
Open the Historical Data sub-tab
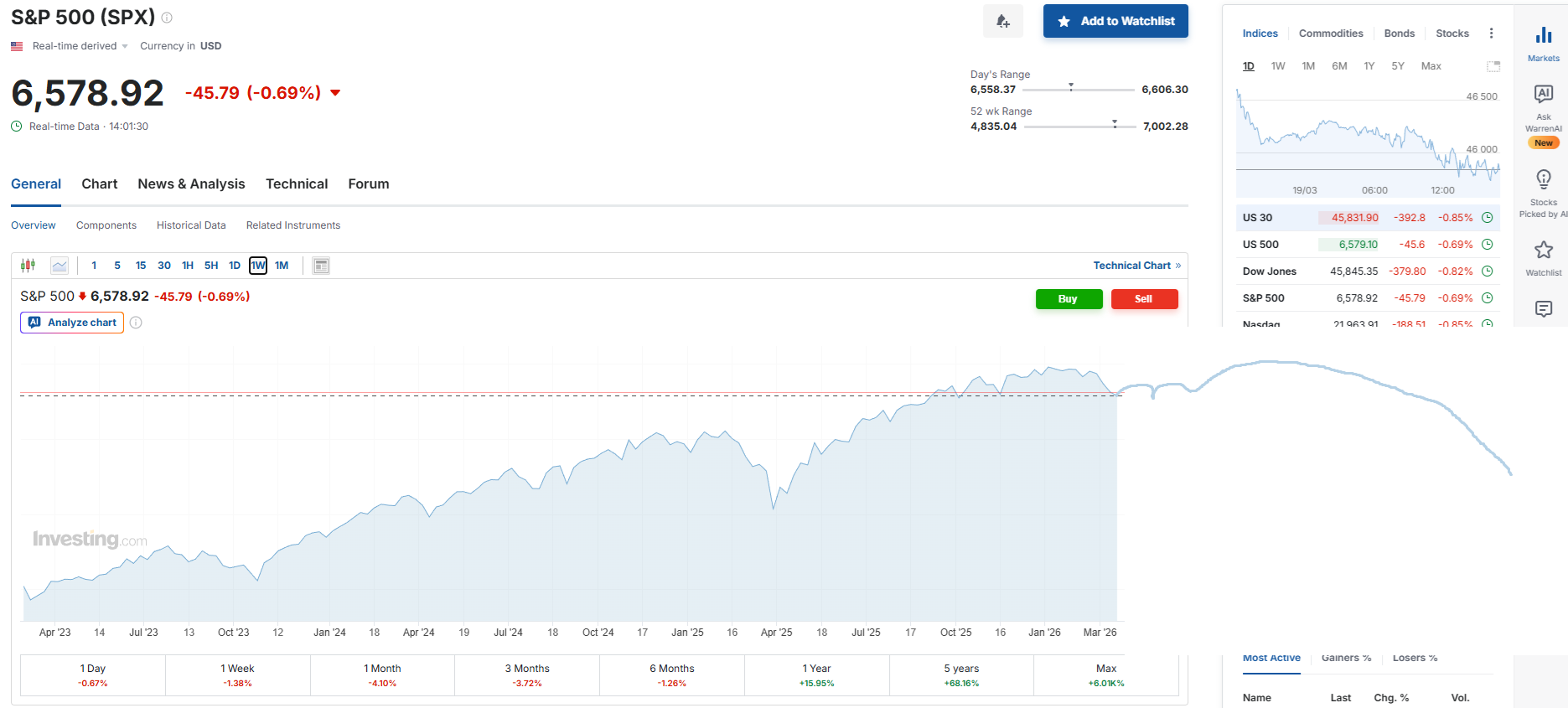pyautogui.click(x=191, y=225)
